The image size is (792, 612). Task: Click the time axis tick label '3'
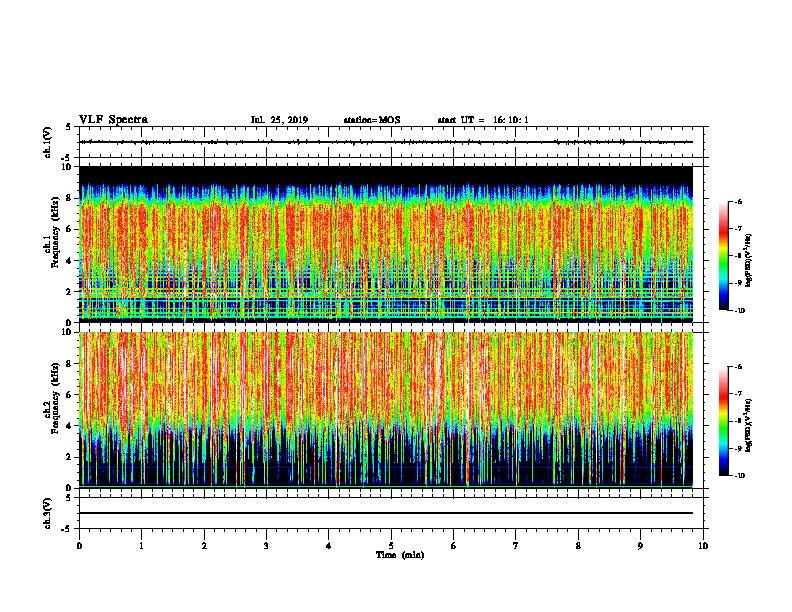[266, 546]
